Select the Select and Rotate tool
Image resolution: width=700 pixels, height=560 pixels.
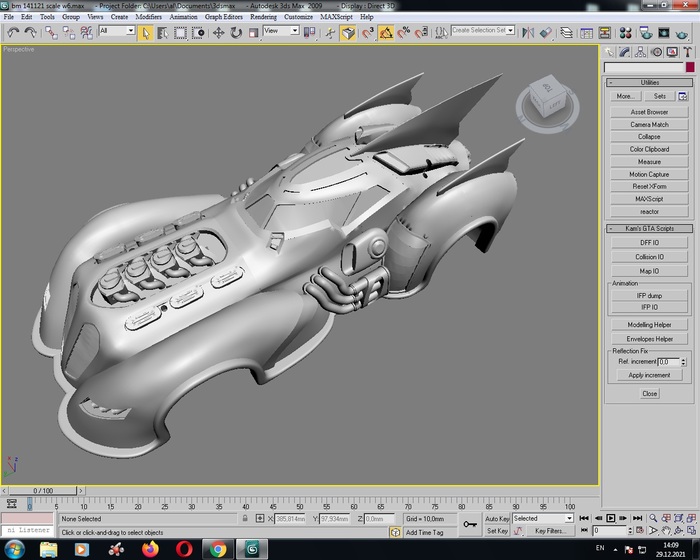[x=236, y=33]
